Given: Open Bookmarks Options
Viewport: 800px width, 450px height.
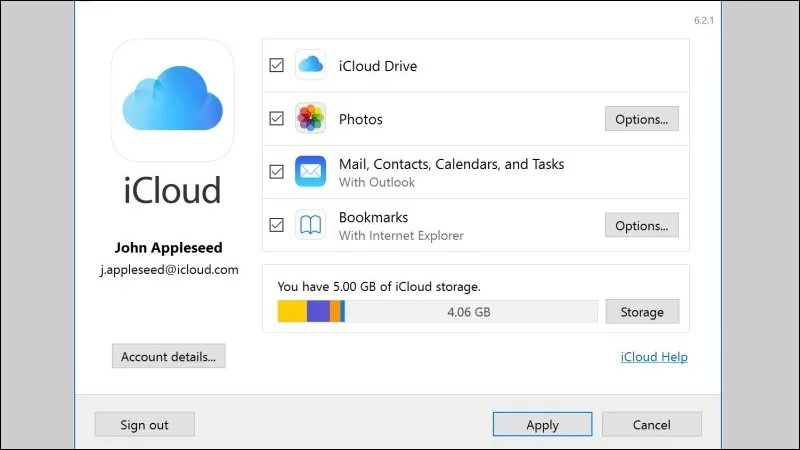Looking at the screenshot, I should [642, 225].
